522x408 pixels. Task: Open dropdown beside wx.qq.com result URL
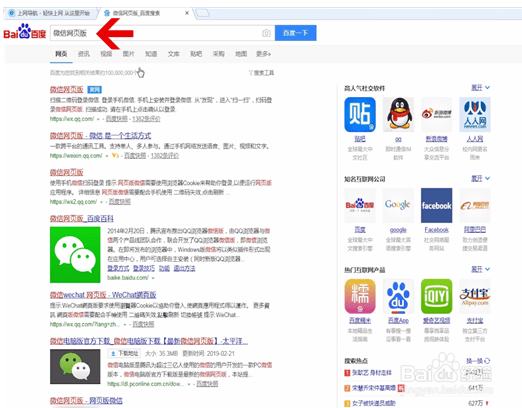(98, 119)
